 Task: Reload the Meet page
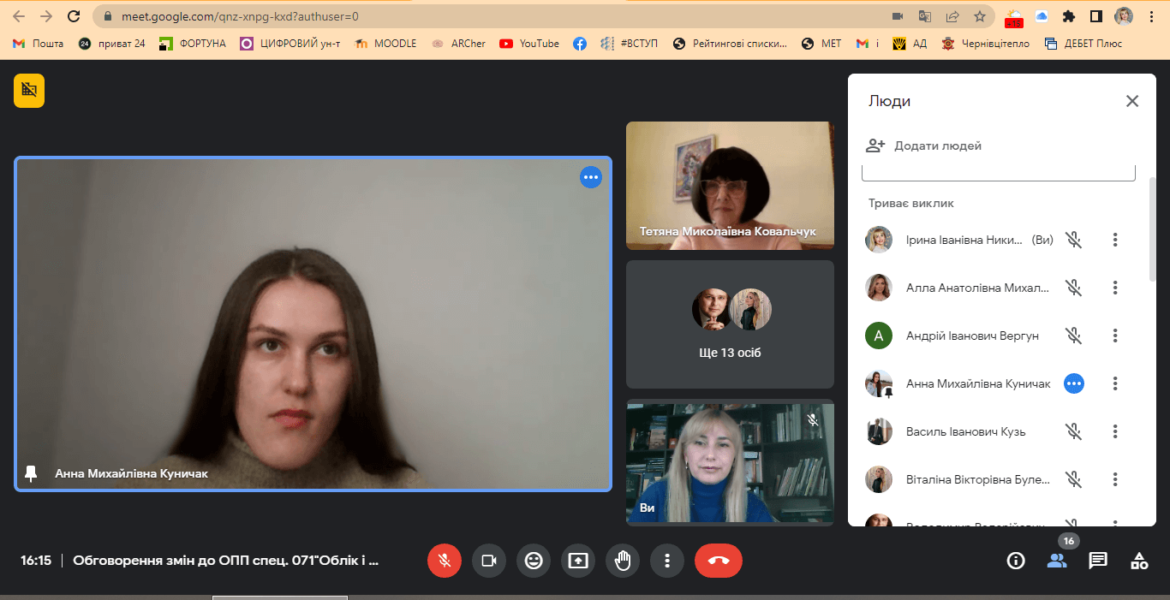[73, 16]
